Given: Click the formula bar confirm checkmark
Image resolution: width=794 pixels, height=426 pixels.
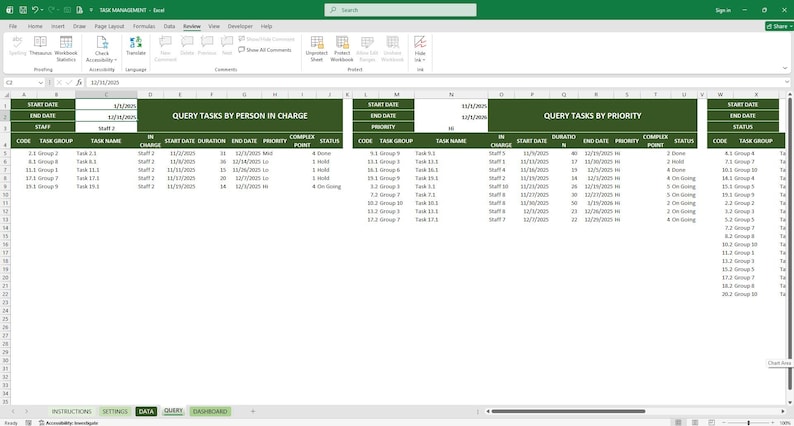Looking at the screenshot, I should [x=69, y=82].
